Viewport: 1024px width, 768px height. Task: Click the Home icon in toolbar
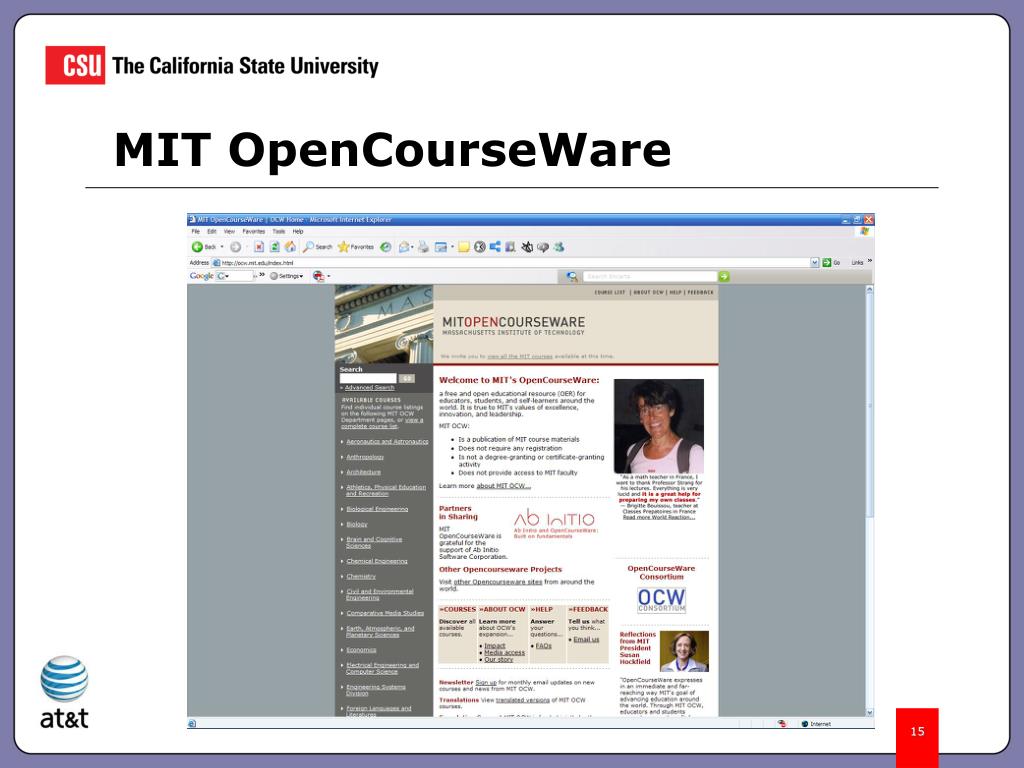[290, 247]
